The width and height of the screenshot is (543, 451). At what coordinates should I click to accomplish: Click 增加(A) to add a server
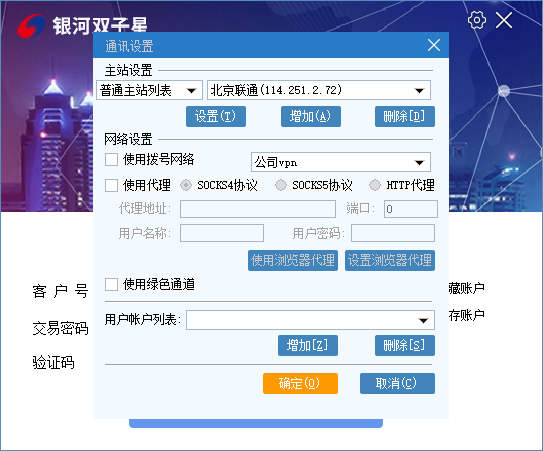tap(311, 116)
